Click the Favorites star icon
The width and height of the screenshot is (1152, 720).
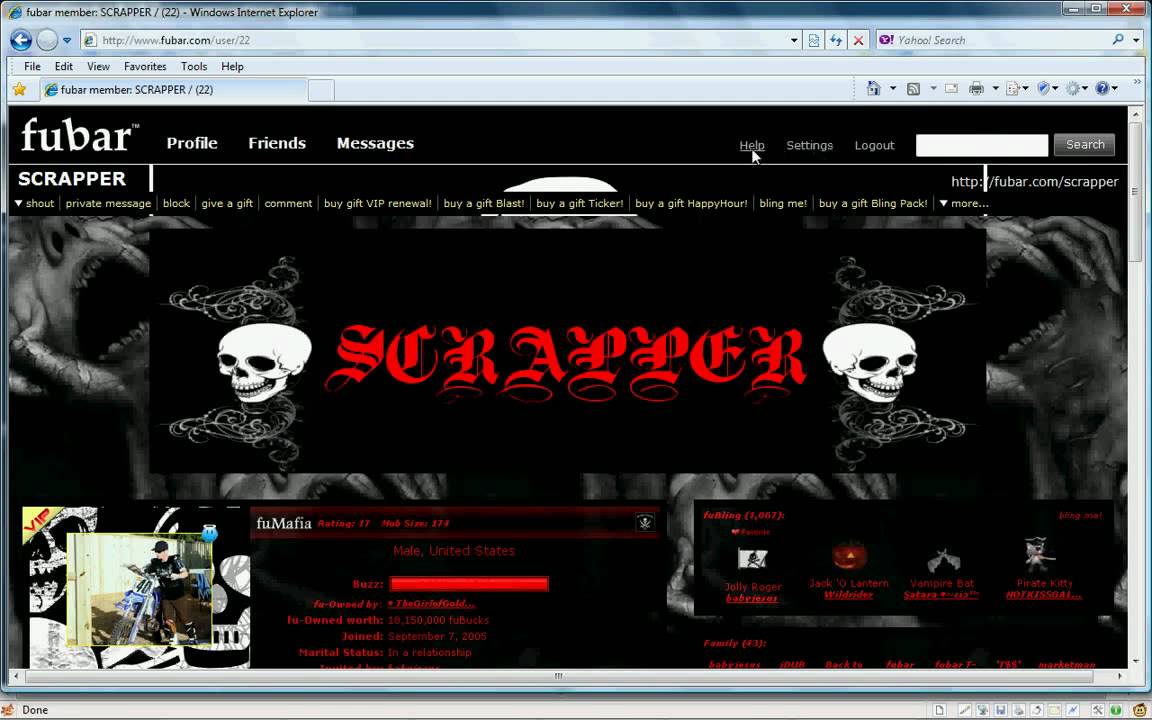(20, 90)
